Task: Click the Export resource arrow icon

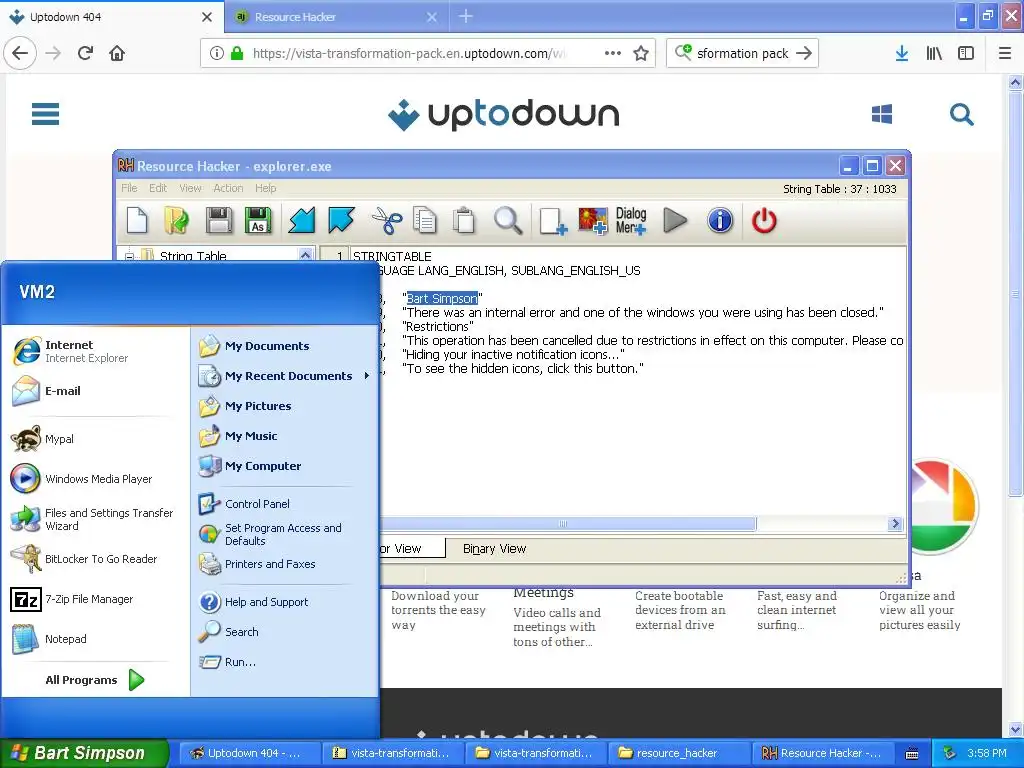Action: click(x=341, y=221)
